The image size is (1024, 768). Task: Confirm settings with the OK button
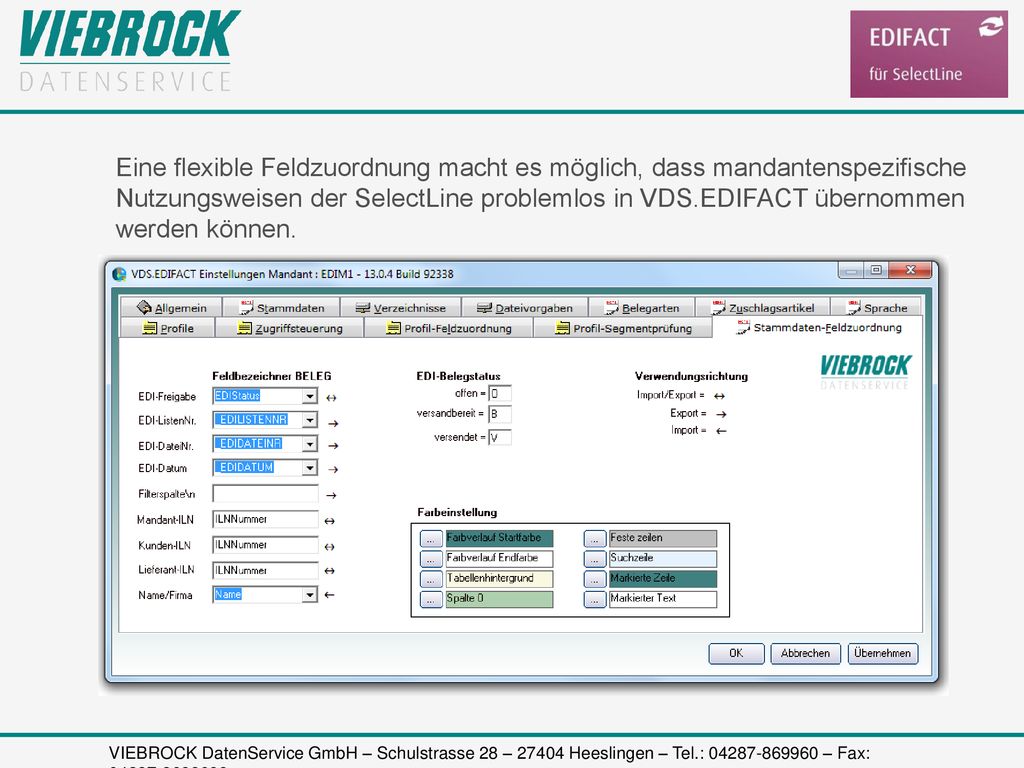pos(736,654)
